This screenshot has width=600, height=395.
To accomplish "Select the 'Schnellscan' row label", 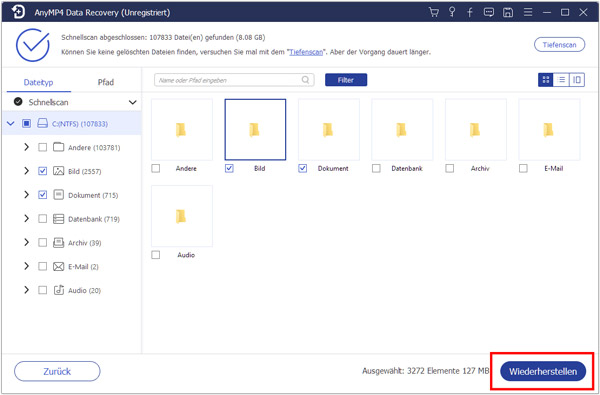I will [48, 102].
